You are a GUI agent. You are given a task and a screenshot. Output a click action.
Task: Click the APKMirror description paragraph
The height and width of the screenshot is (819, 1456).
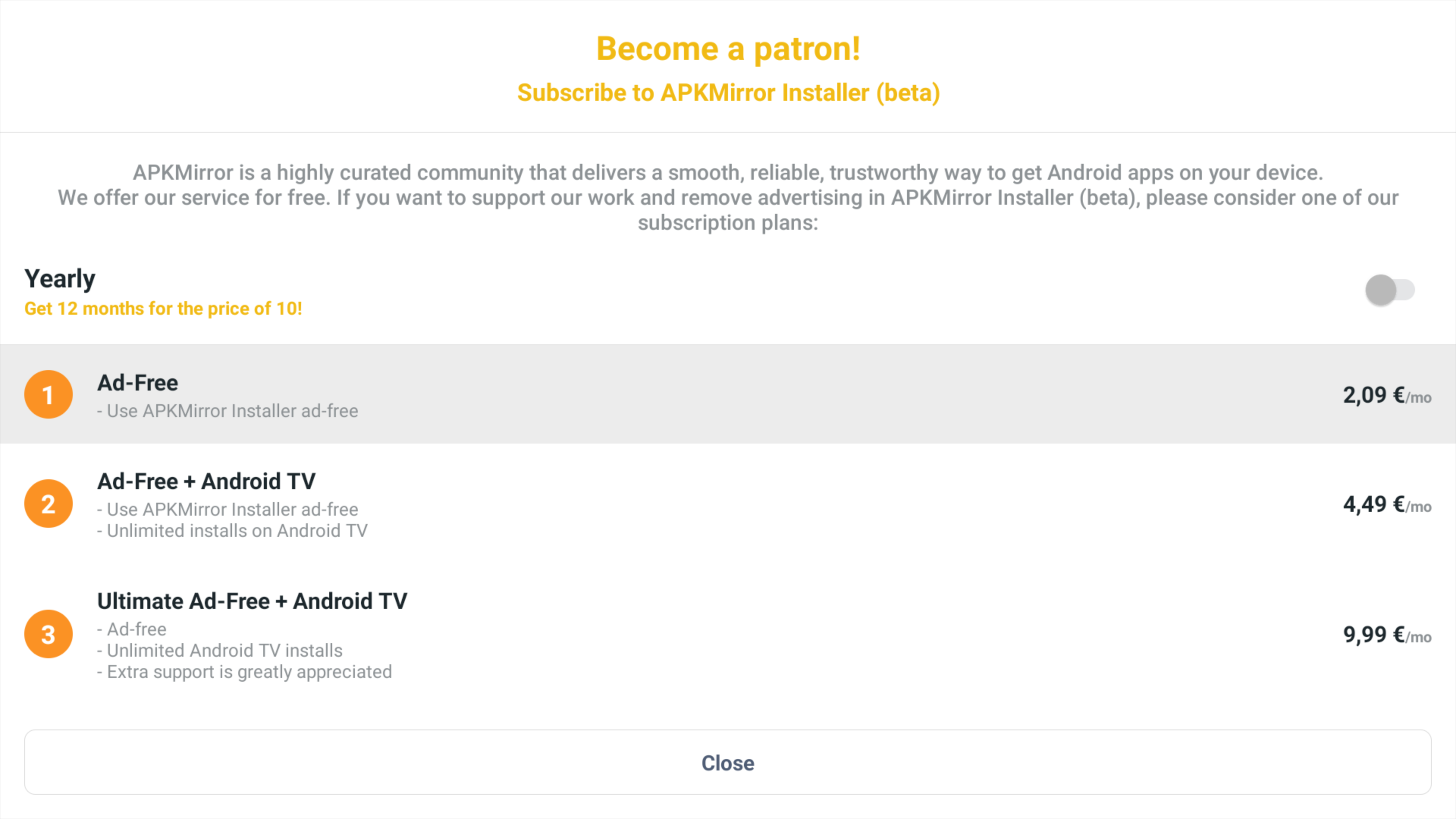[x=728, y=198]
